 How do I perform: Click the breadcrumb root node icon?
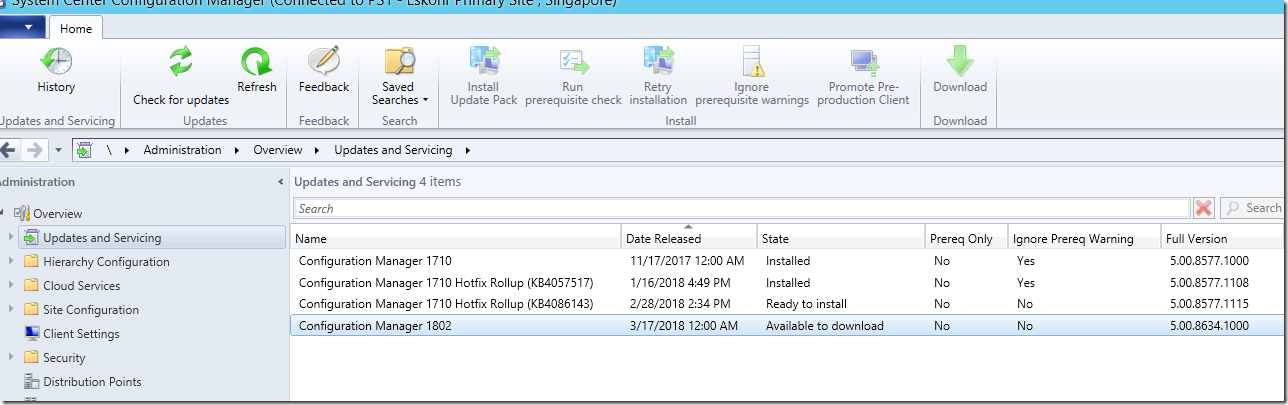86,150
